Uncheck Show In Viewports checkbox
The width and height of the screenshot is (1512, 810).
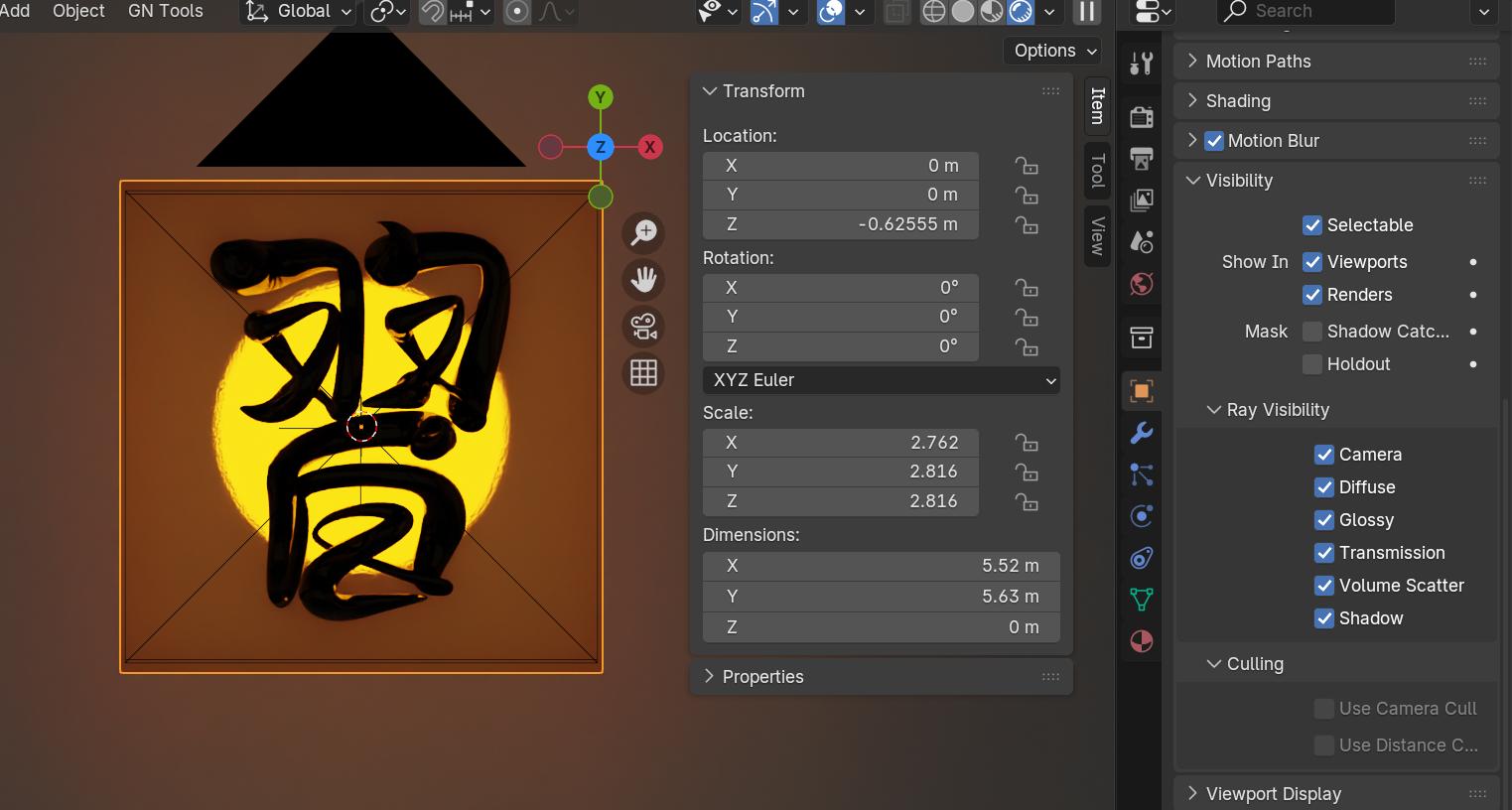[x=1312, y=262]
